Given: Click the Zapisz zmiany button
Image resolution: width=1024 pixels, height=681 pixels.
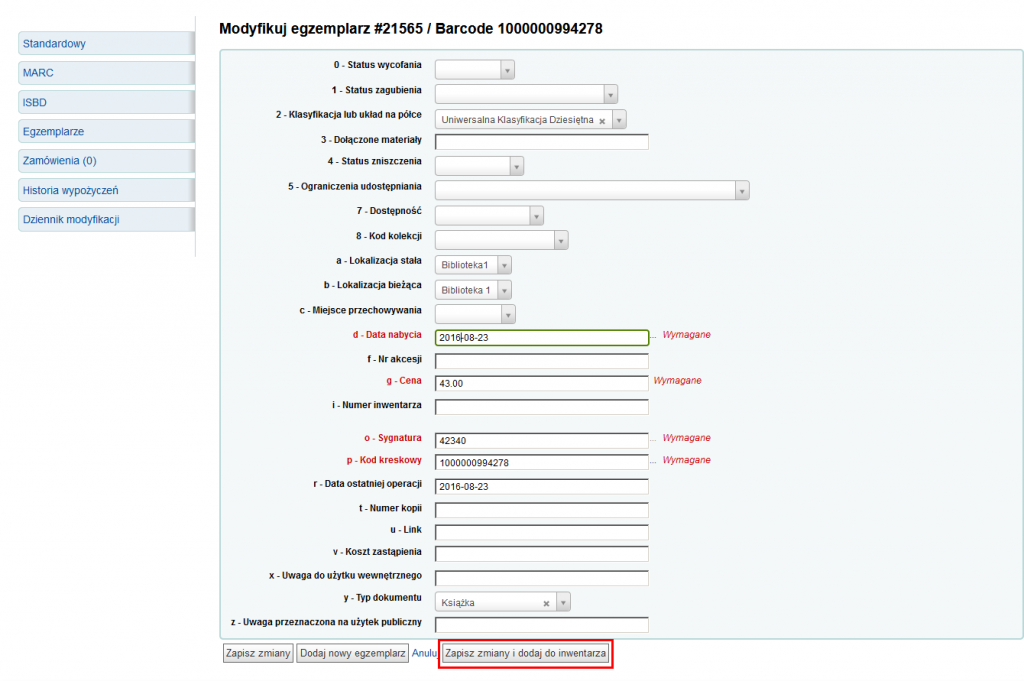Looking at the screenshot, I should pyautogui.click(x=258, y=654).
